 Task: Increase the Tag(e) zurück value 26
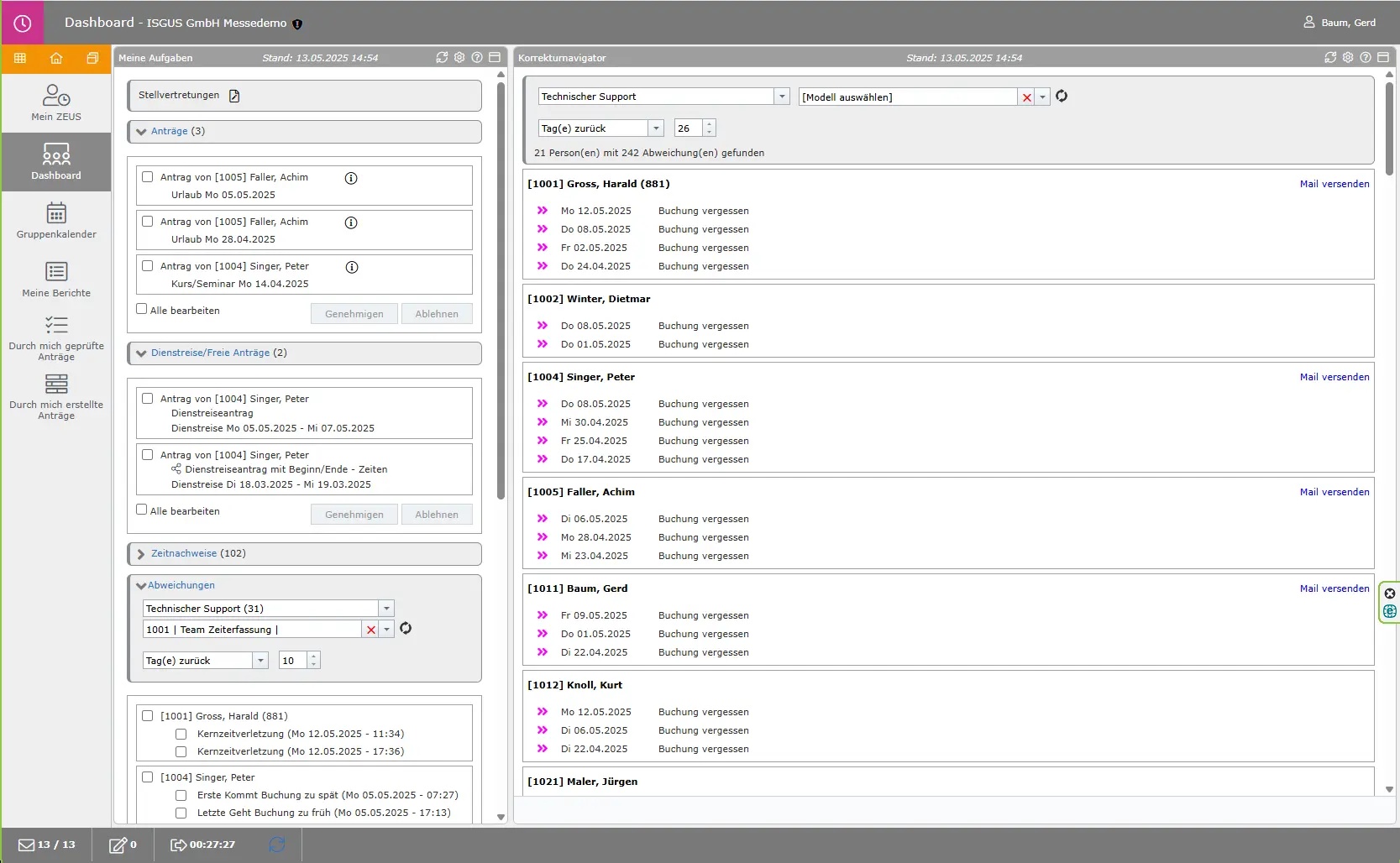pos(710,124)
